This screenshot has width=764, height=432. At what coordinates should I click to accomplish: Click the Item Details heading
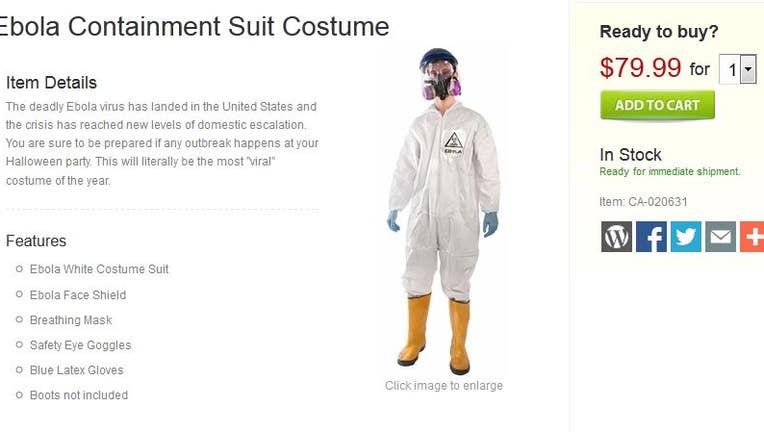coord(51,83)
